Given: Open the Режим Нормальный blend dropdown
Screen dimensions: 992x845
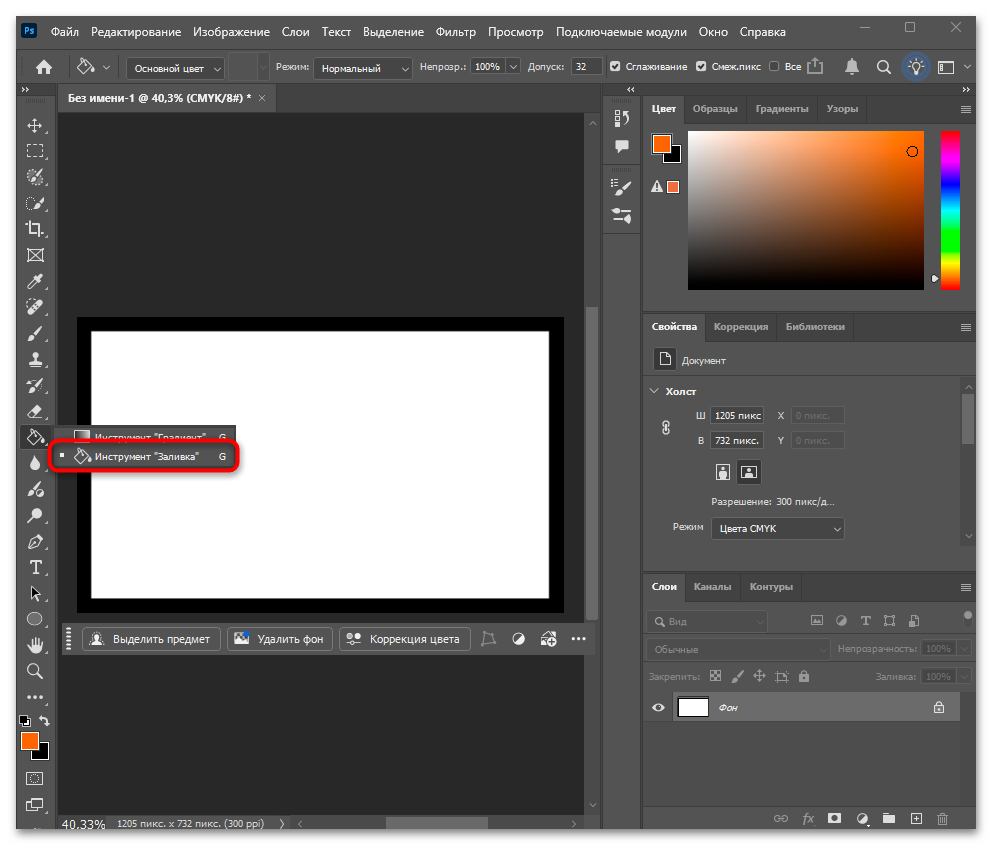Looking at the screenshot, I should [x=363, y=68].
